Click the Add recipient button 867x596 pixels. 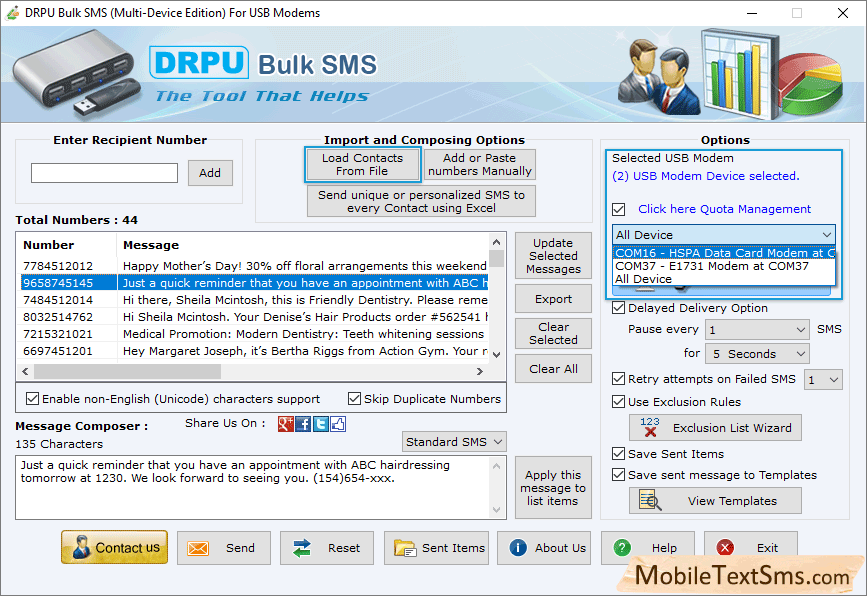click(x=210, y=173)
